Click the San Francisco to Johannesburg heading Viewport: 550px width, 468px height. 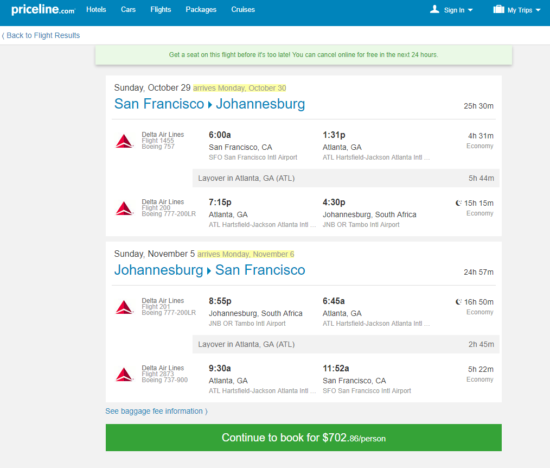[210, 104]
